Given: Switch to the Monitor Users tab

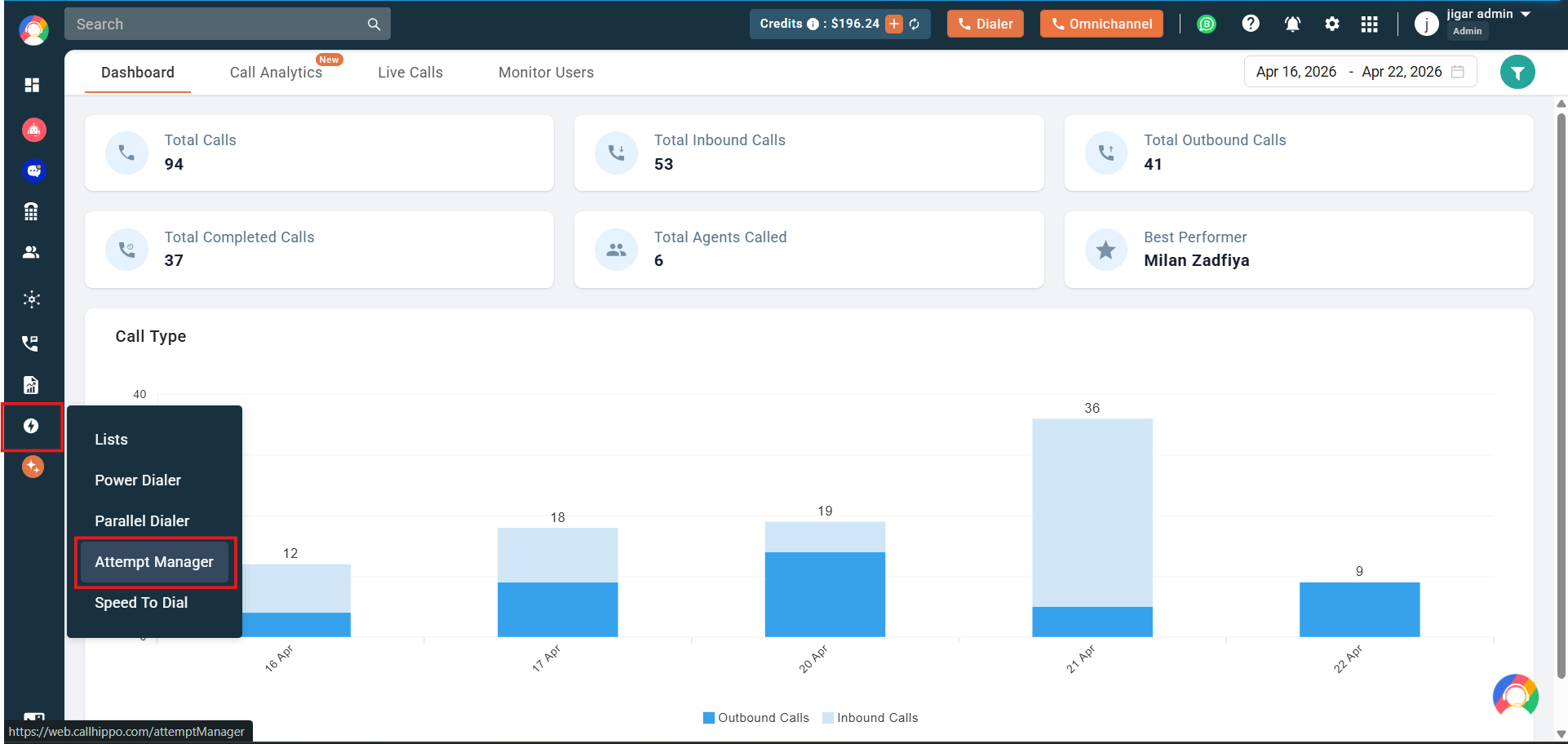Looking at the screenshot, I should point(546,73).
